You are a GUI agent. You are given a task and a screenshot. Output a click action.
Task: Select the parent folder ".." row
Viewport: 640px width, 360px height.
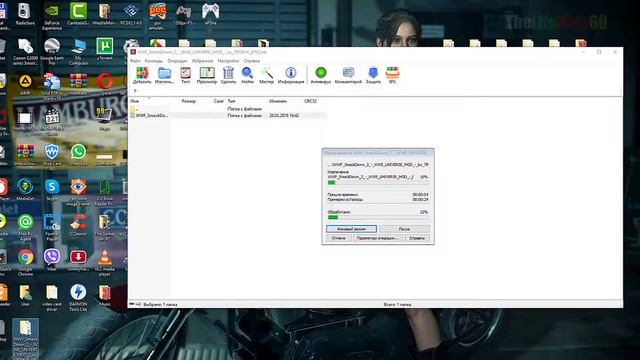click(x=228, y=109)
